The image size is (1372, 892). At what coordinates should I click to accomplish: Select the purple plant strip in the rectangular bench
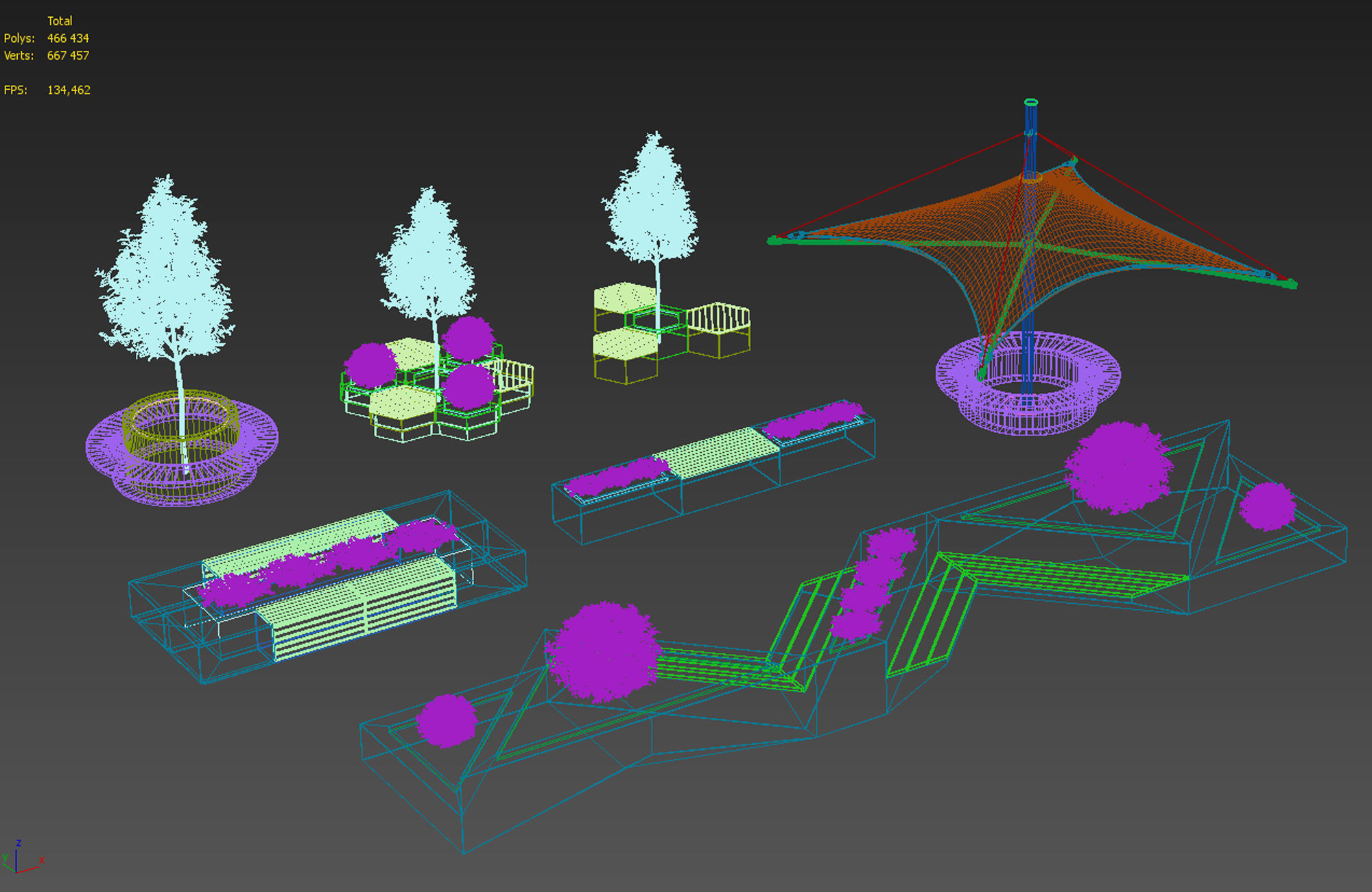click(x=328, y=563)
